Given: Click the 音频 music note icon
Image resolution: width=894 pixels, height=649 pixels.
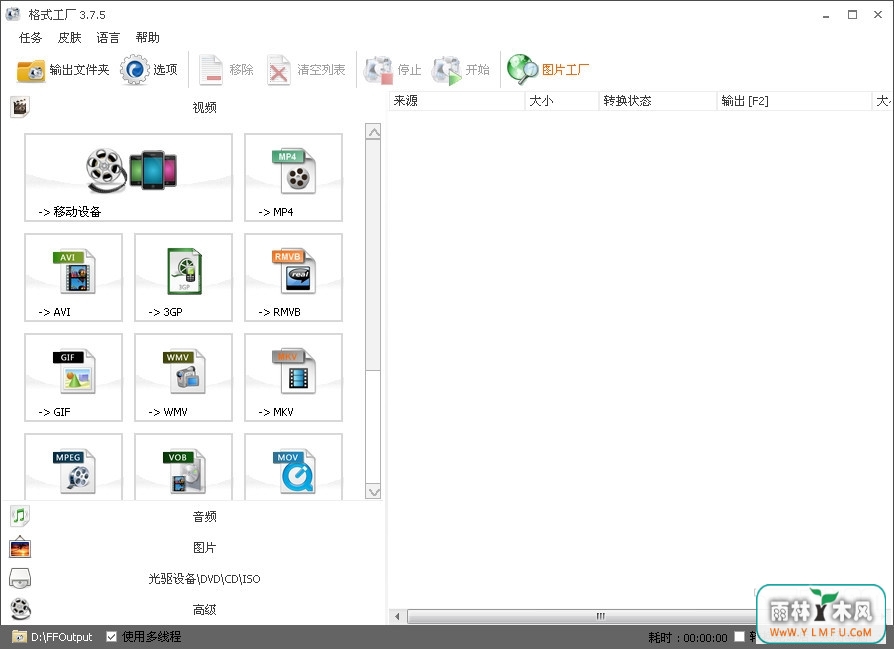Looking at the screenshot, I should (20, 516).
